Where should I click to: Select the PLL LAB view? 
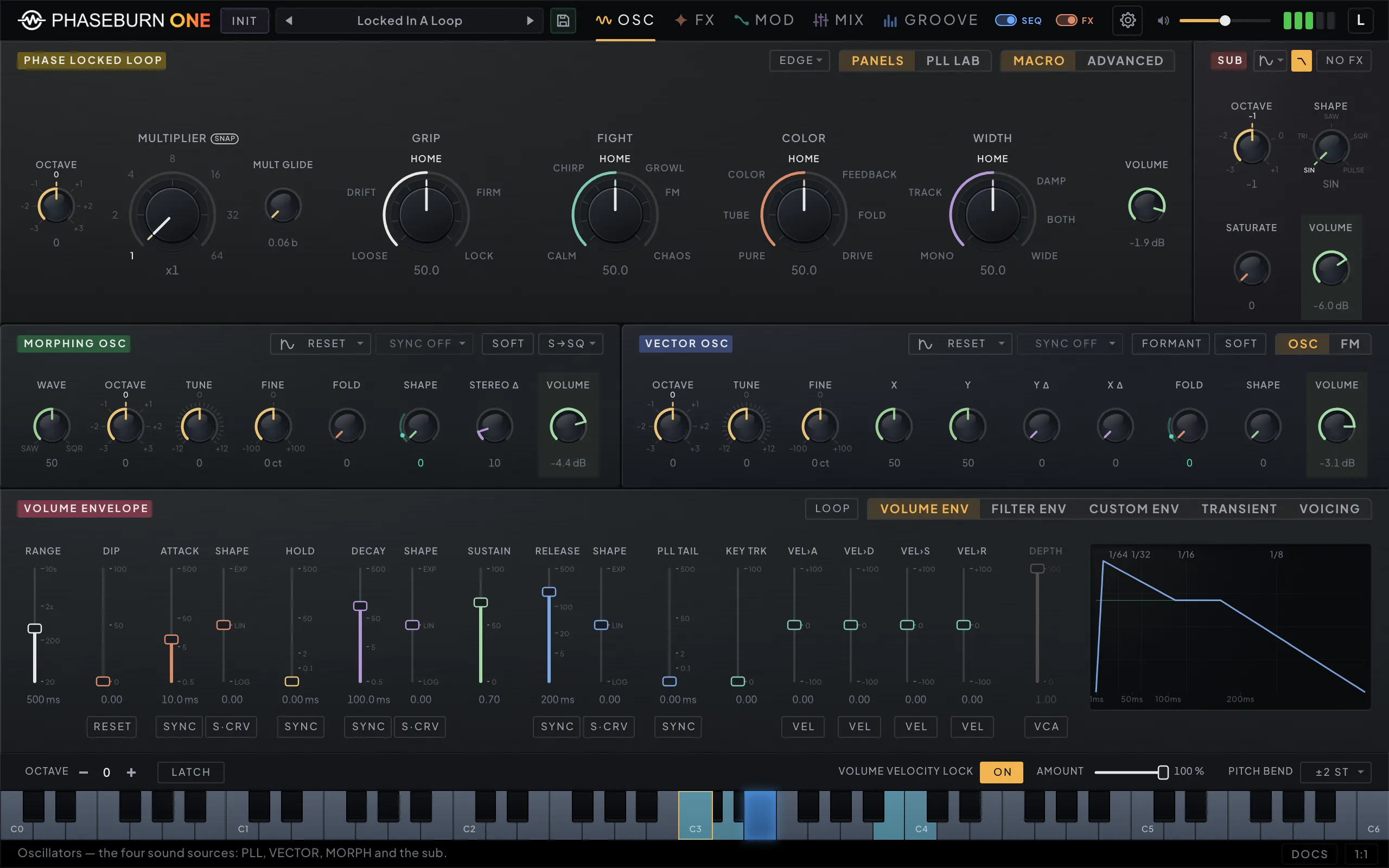click(x=953, y=61)
